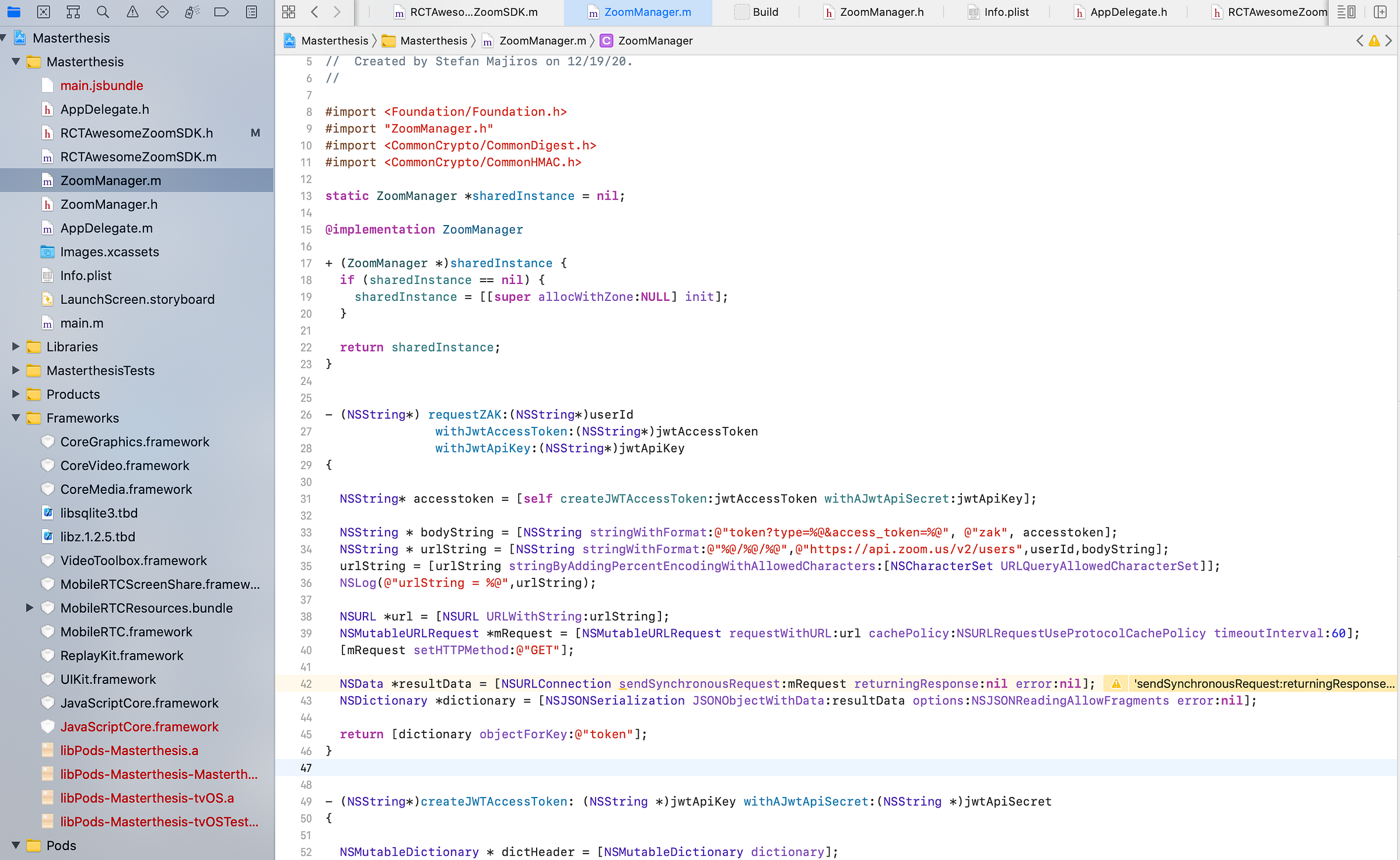This screenshot has width=1400, height=860.
Task: Open the find navigator
Action: (x=103, y=12)
